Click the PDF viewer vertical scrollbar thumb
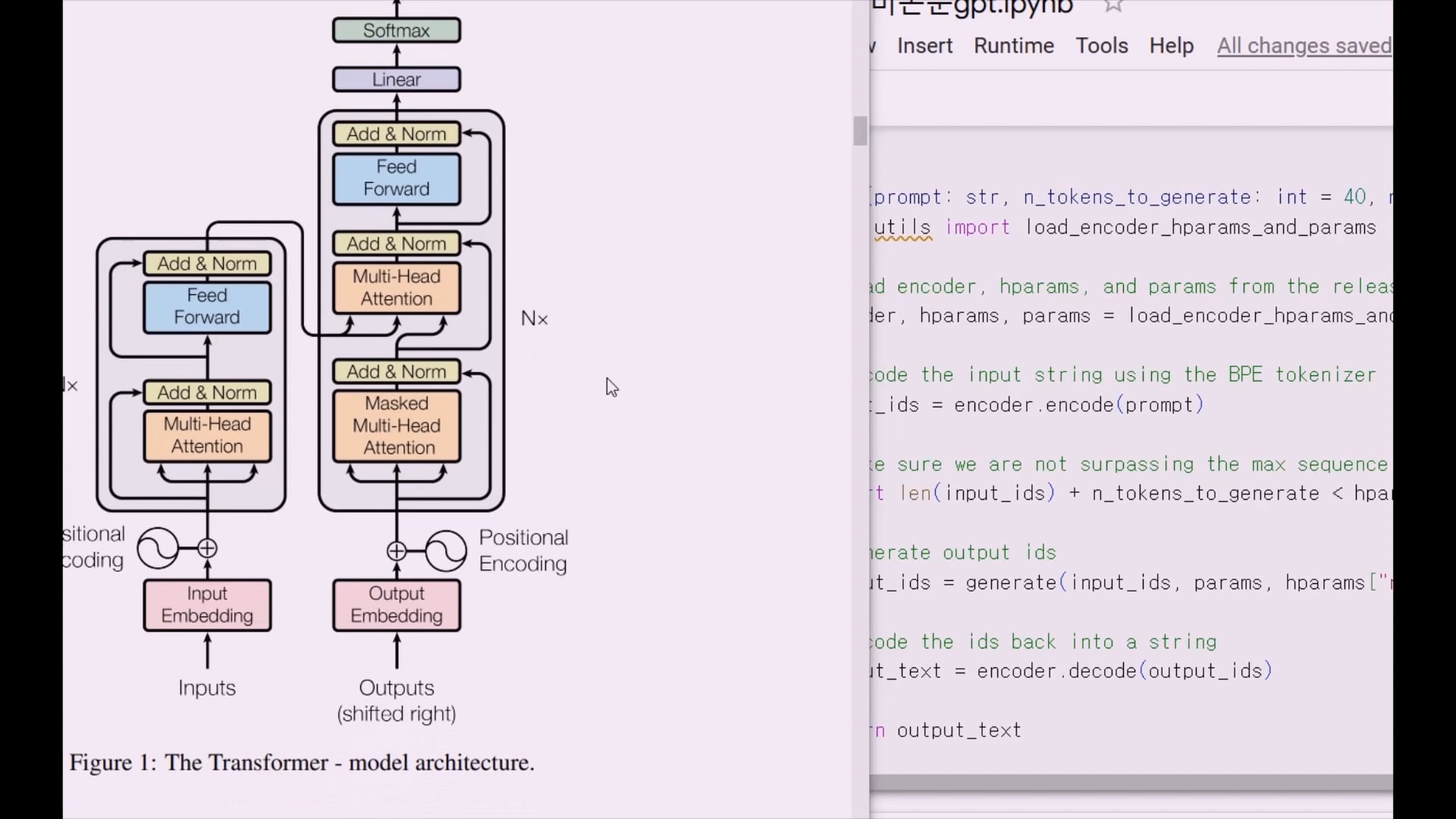Screen dimensions: 1456x819 click(x=860, y=130)
